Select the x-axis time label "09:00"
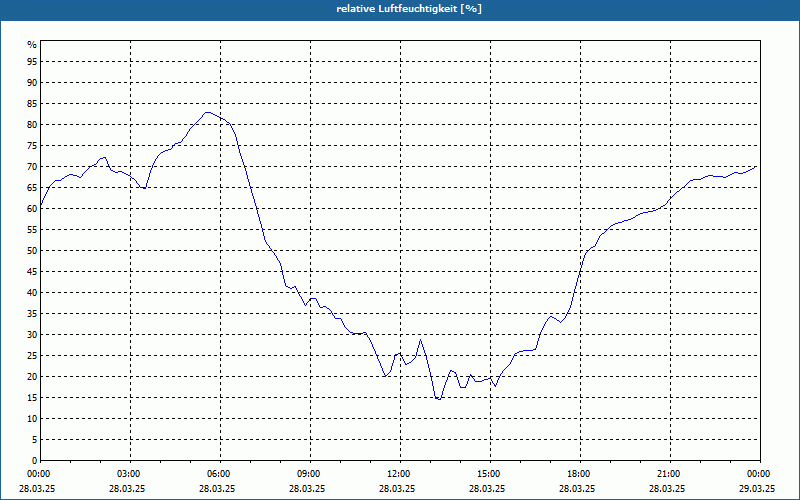 click(308, 474)
